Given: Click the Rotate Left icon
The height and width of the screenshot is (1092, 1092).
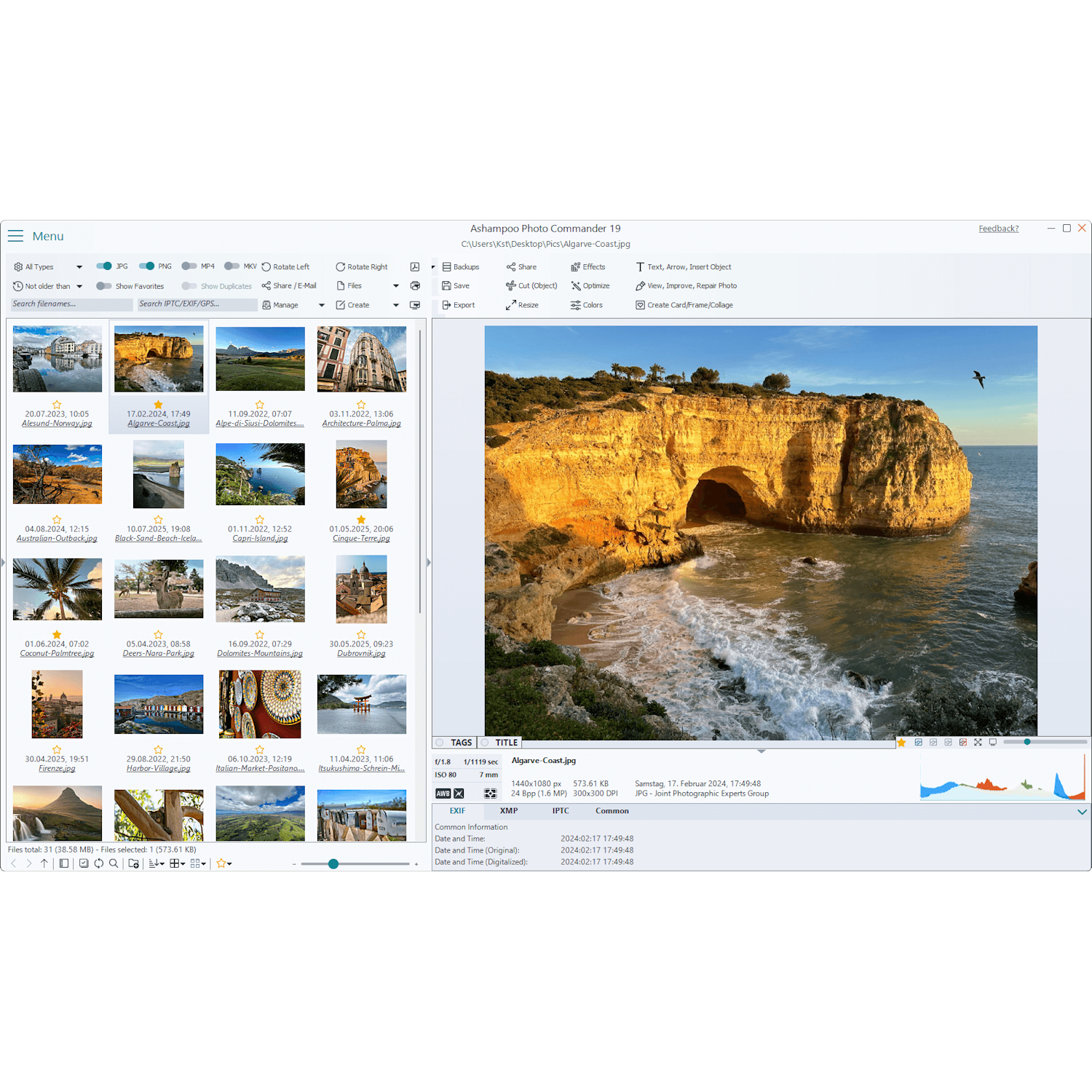Looking at the screenshot, I should tap(266, 267).
